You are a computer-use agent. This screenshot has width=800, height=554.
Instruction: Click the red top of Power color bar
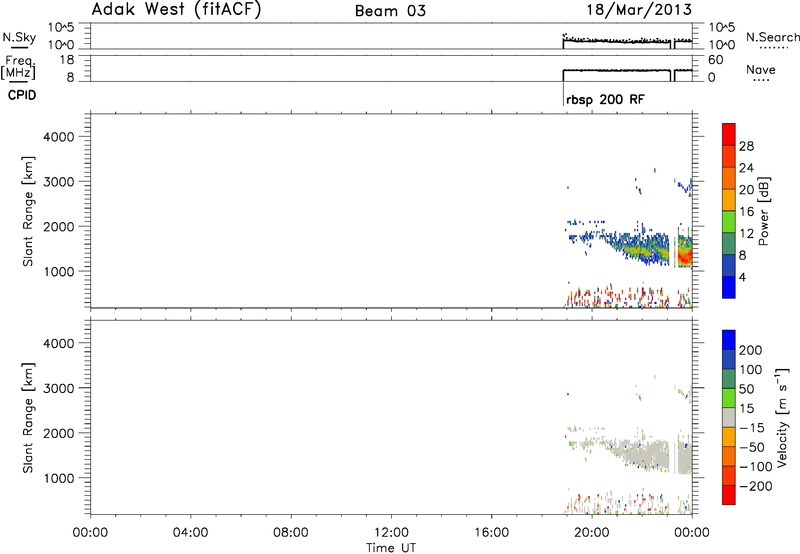pyautogui.click(x=729, y=134)
